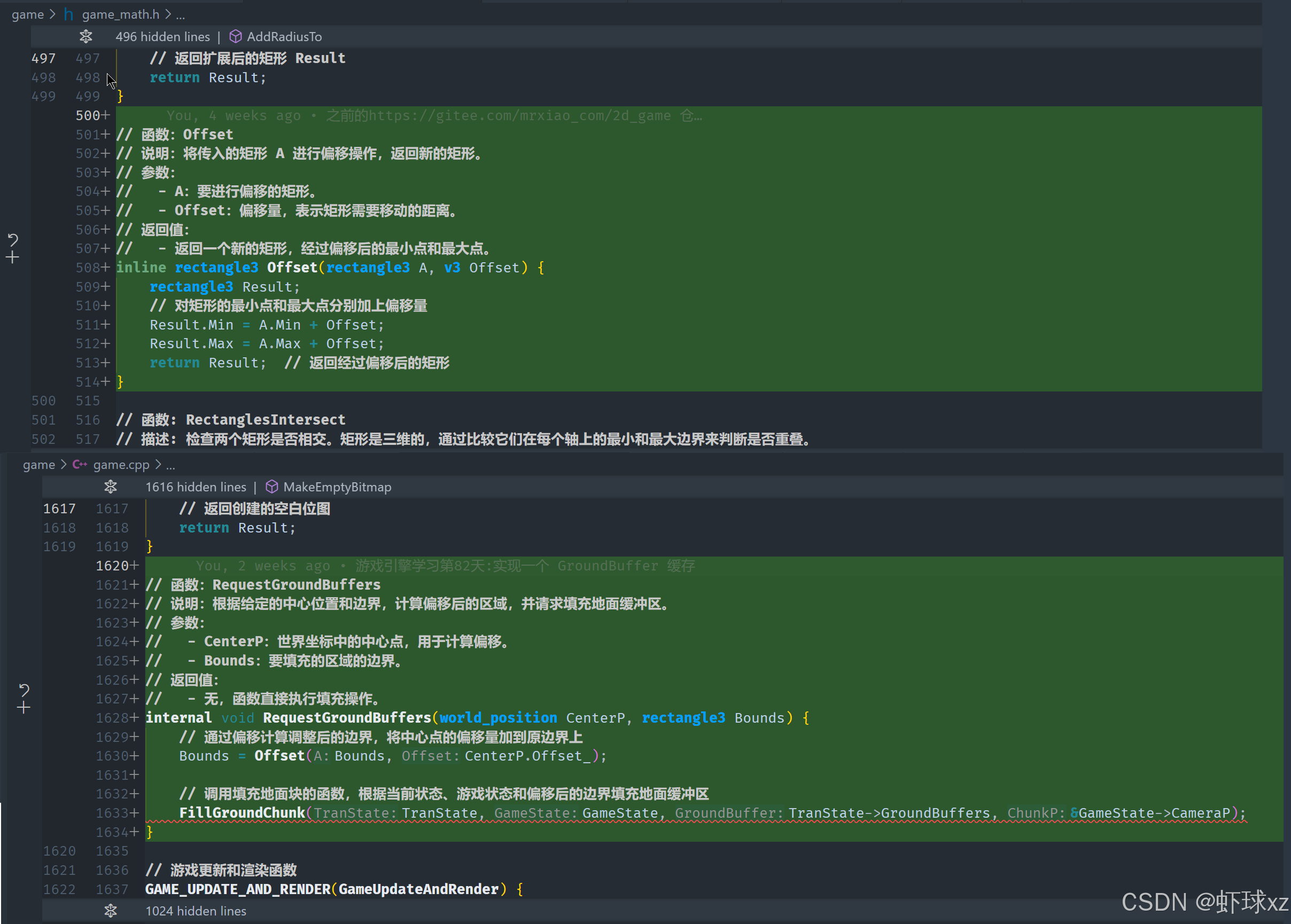
Task: Click line number 508 in the gutter
Action: [88, 268]
